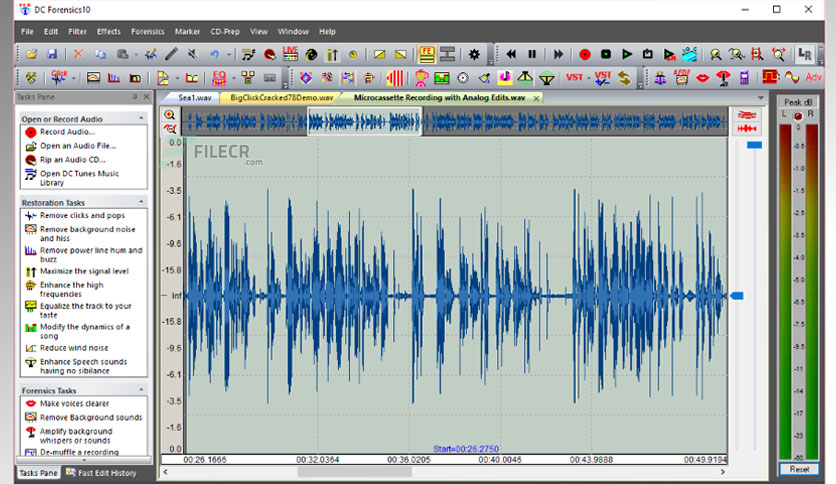Click Remove clicks and pops task
This screenshot has width=836, height=484.
click(82, 215)
